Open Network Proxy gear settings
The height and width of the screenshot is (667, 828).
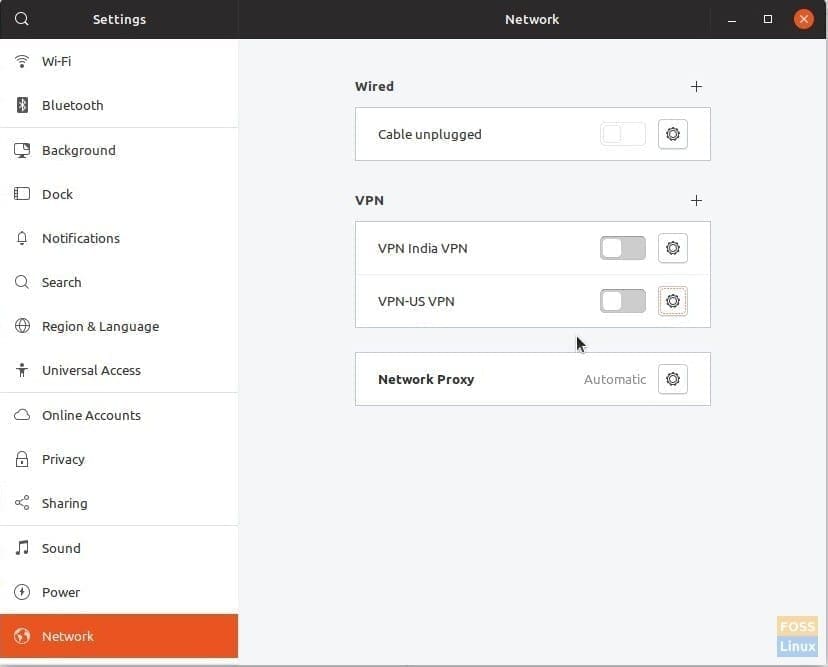click(x=672, y=379)
